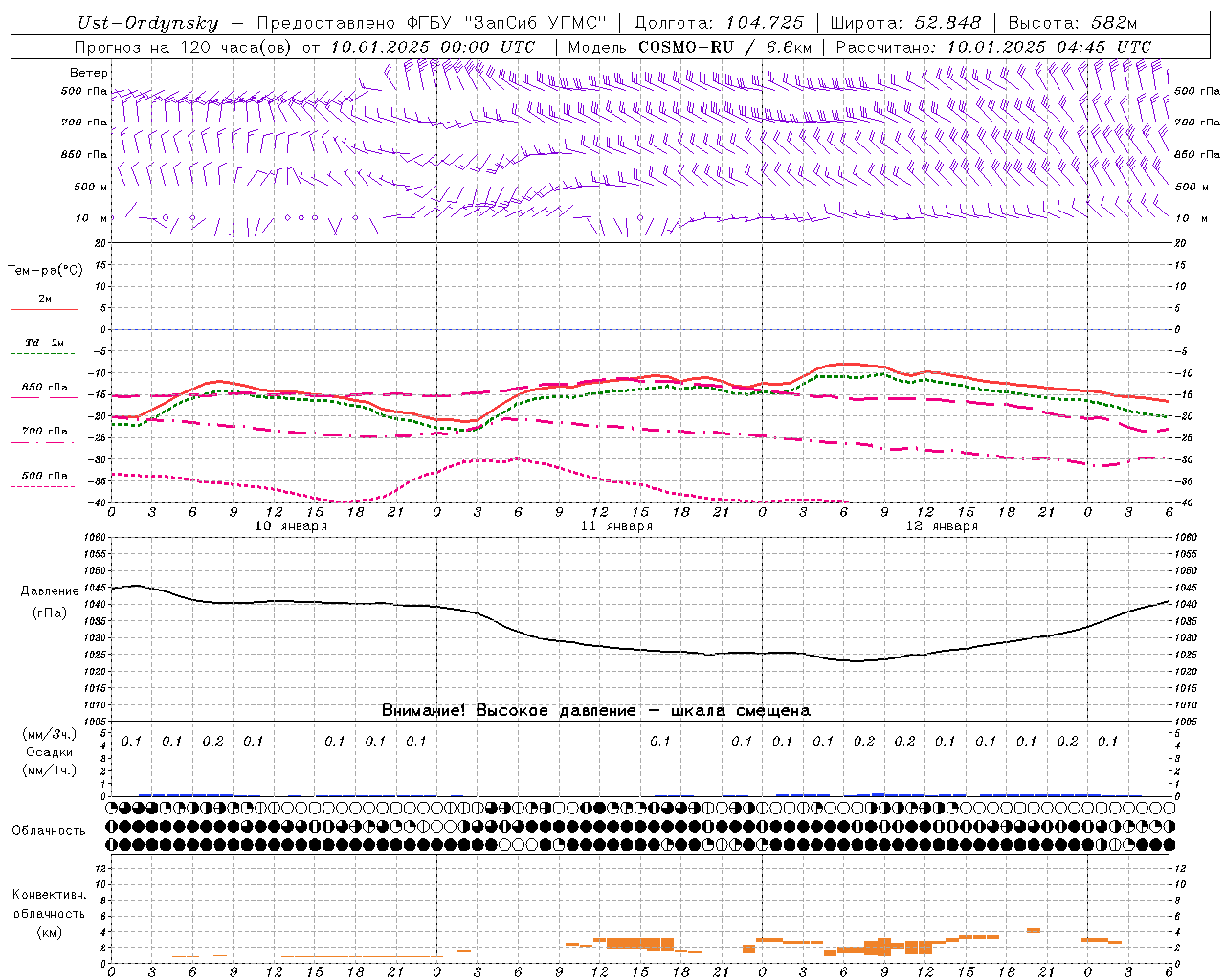Click the date label 10 января

coord(291,526)
